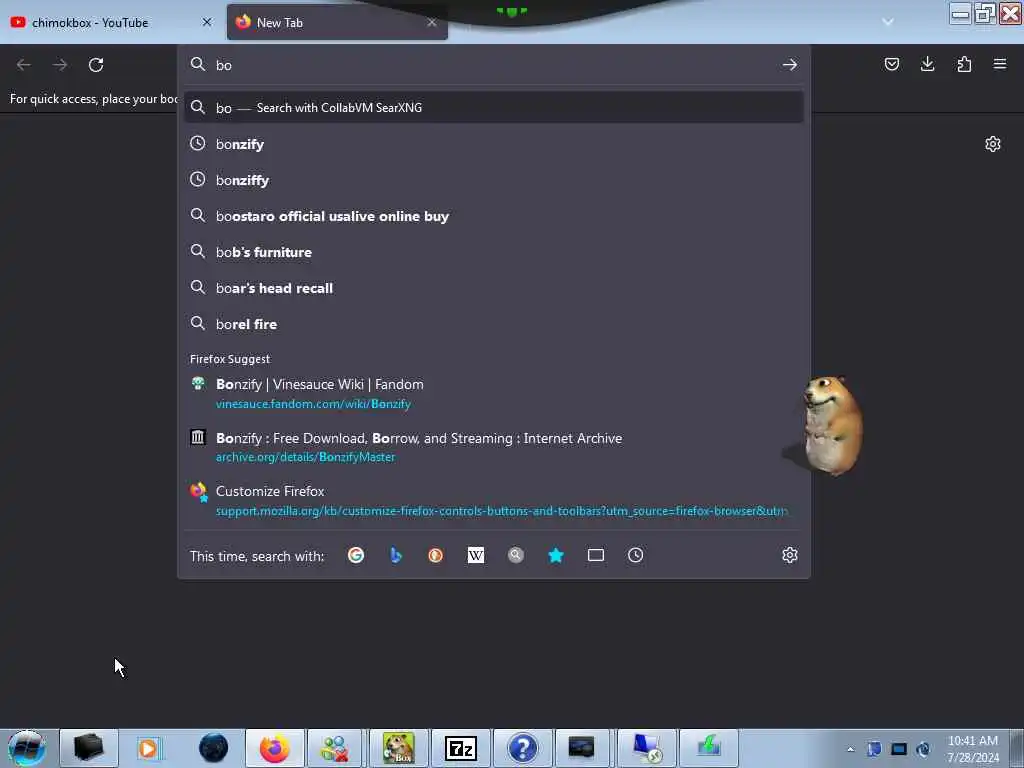Open the remote desktop taskbar icon
This screenshot has height=768, width=1024.
[646, 748]
